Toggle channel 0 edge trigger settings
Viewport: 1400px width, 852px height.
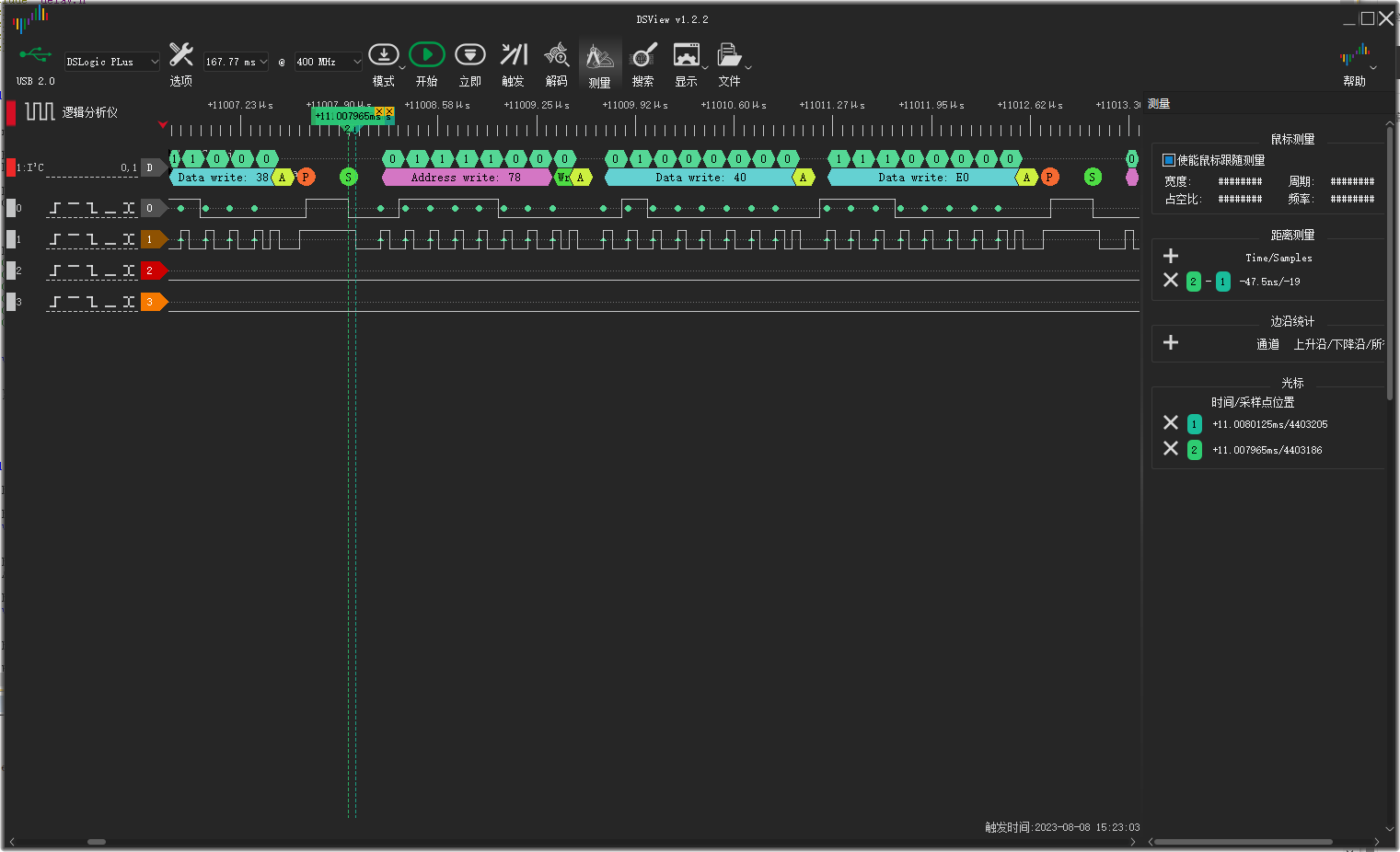91,209
